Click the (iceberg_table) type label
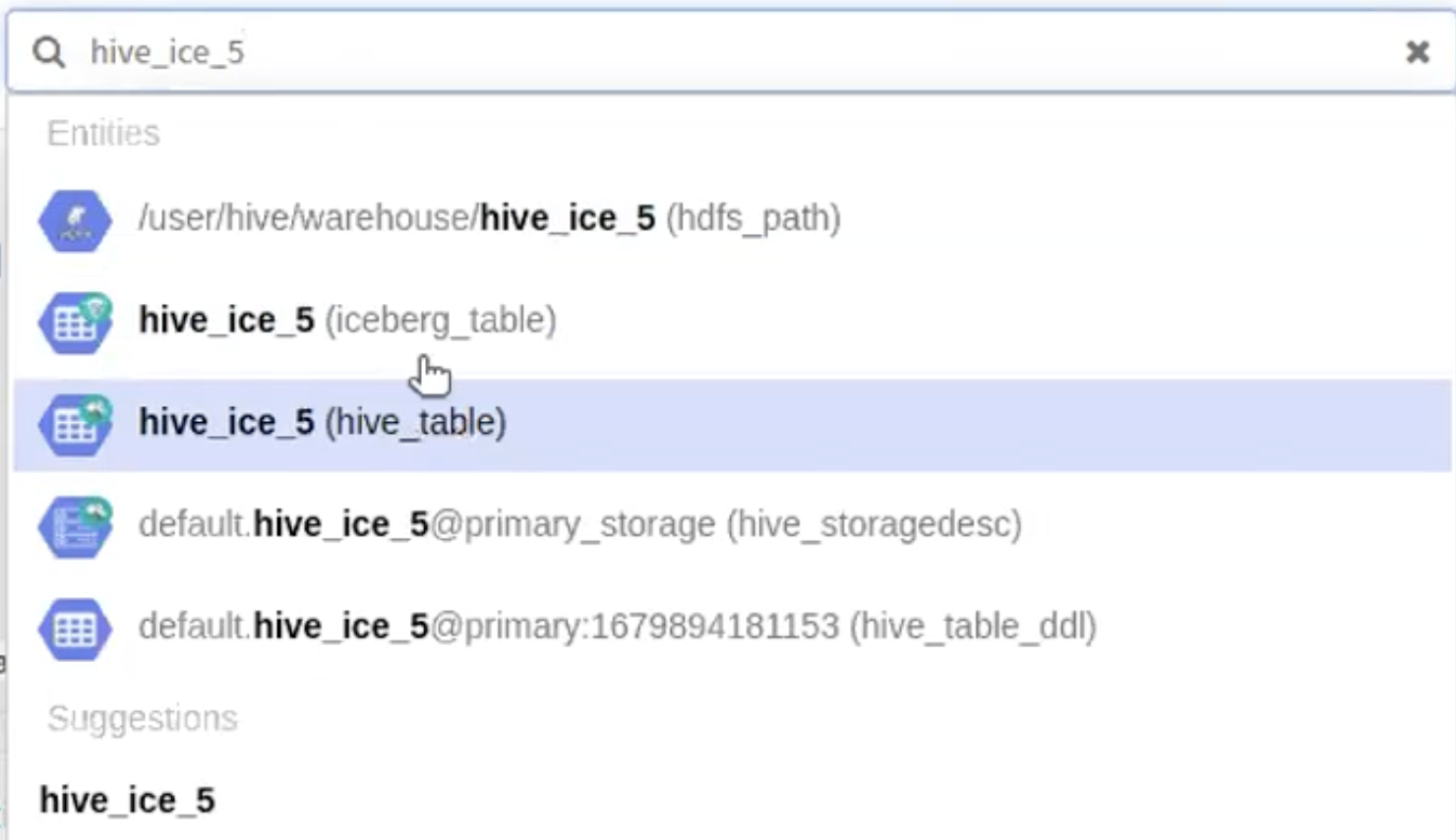Viewport: 1456px width, 840px height. coord(440,320)
